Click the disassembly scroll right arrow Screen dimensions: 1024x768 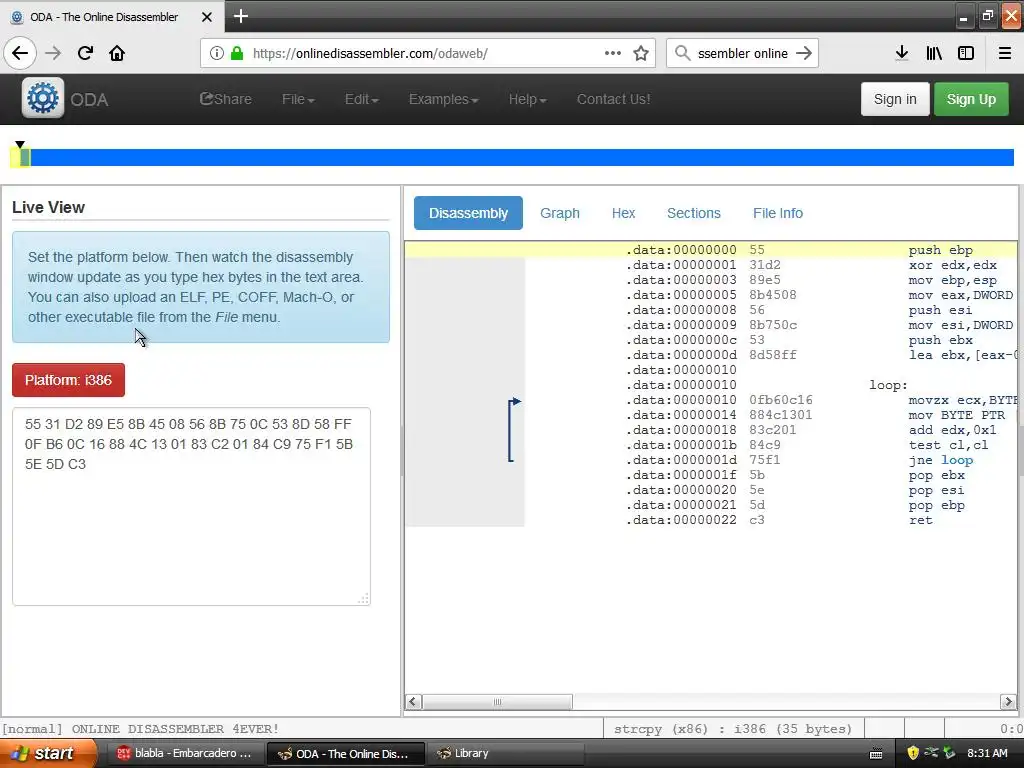point(1008,702)
